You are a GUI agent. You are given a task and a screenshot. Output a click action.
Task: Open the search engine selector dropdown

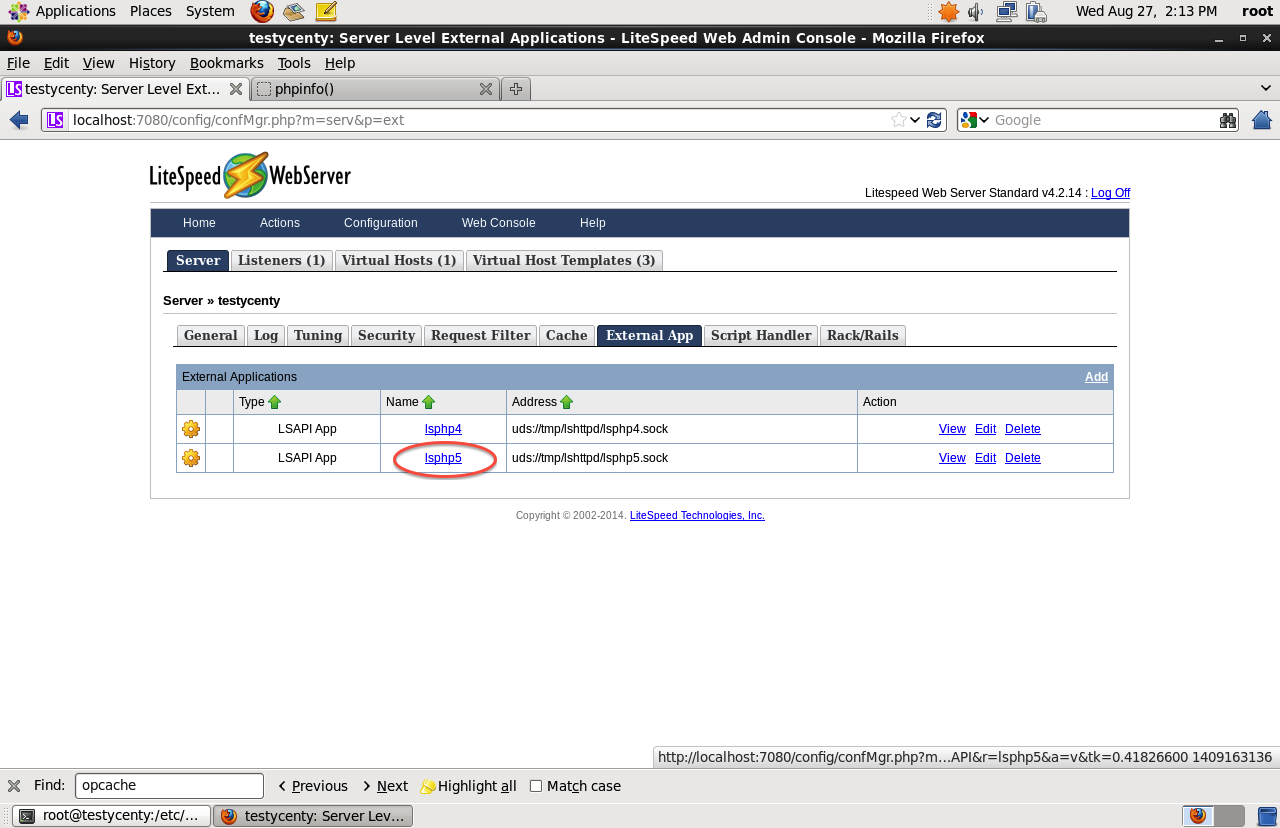[x=975, y=120]
